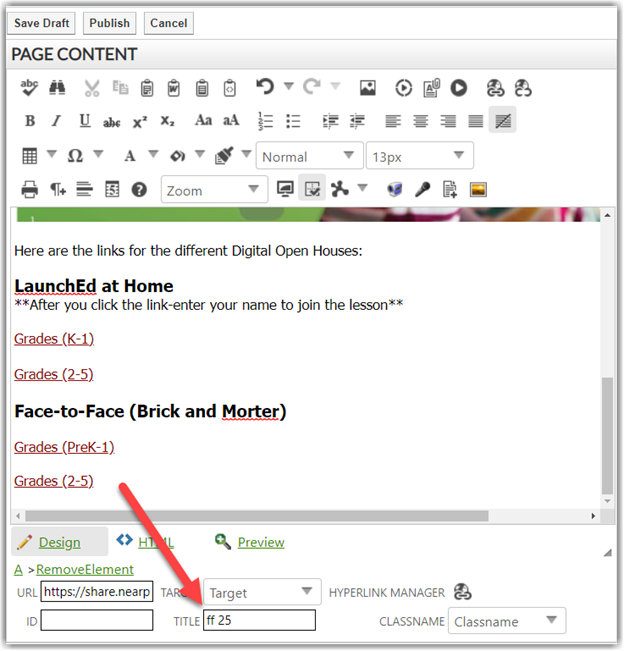
Task: Click the background color bucket icon
Action: point(177,156)
